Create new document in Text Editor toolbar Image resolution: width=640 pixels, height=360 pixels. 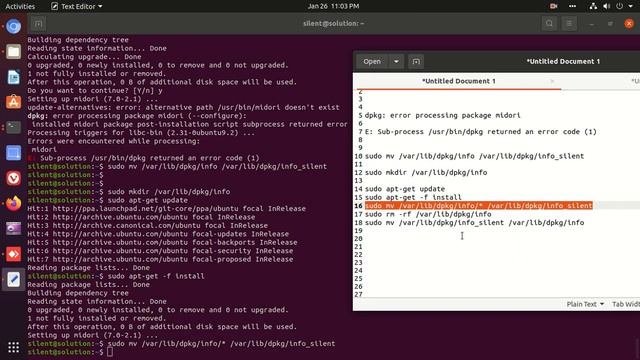416,62
